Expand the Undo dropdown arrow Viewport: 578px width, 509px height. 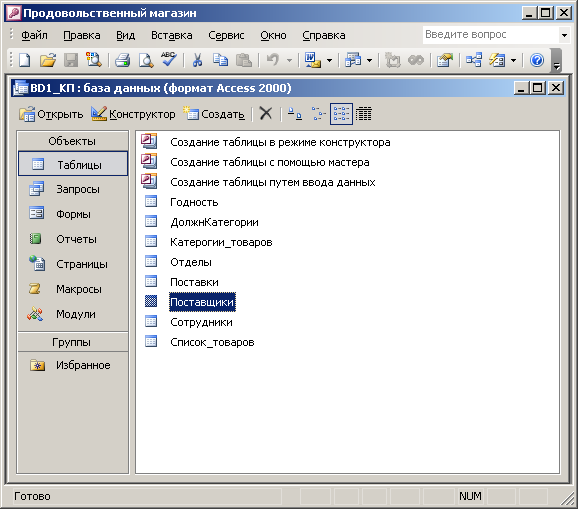click(x=289, y=60)
